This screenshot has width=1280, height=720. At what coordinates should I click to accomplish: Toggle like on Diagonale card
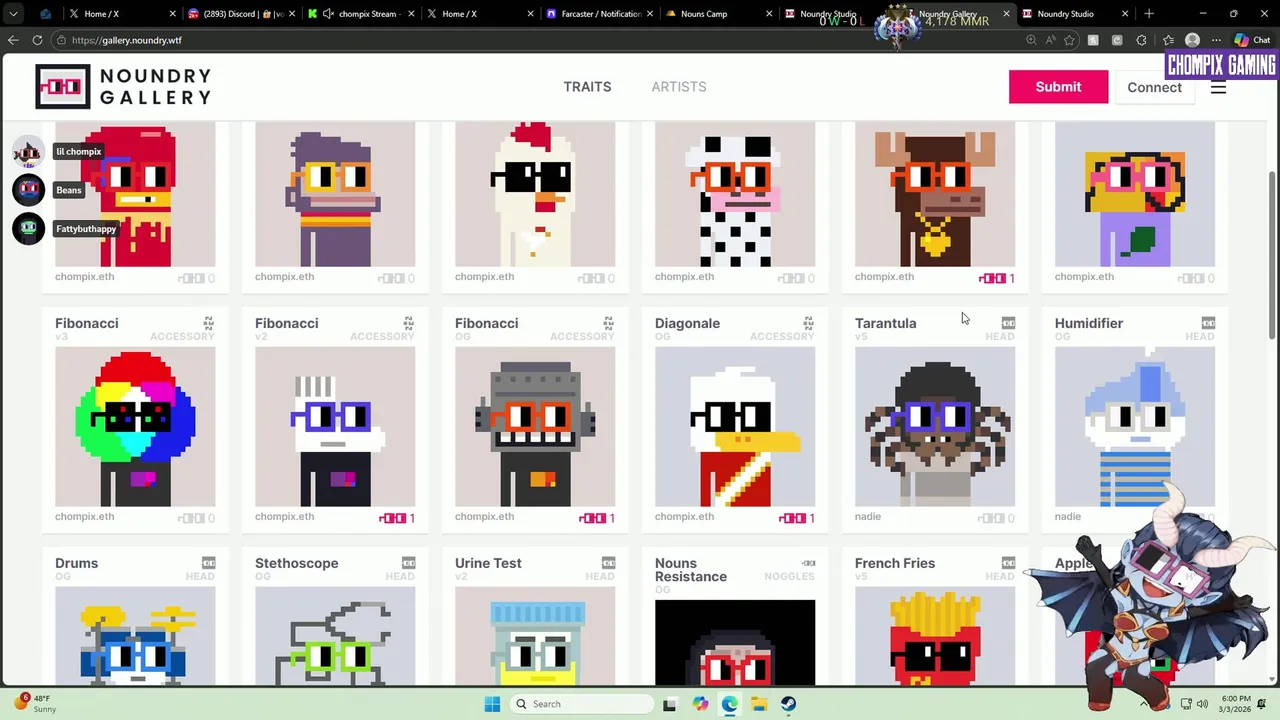click(797, 518)
